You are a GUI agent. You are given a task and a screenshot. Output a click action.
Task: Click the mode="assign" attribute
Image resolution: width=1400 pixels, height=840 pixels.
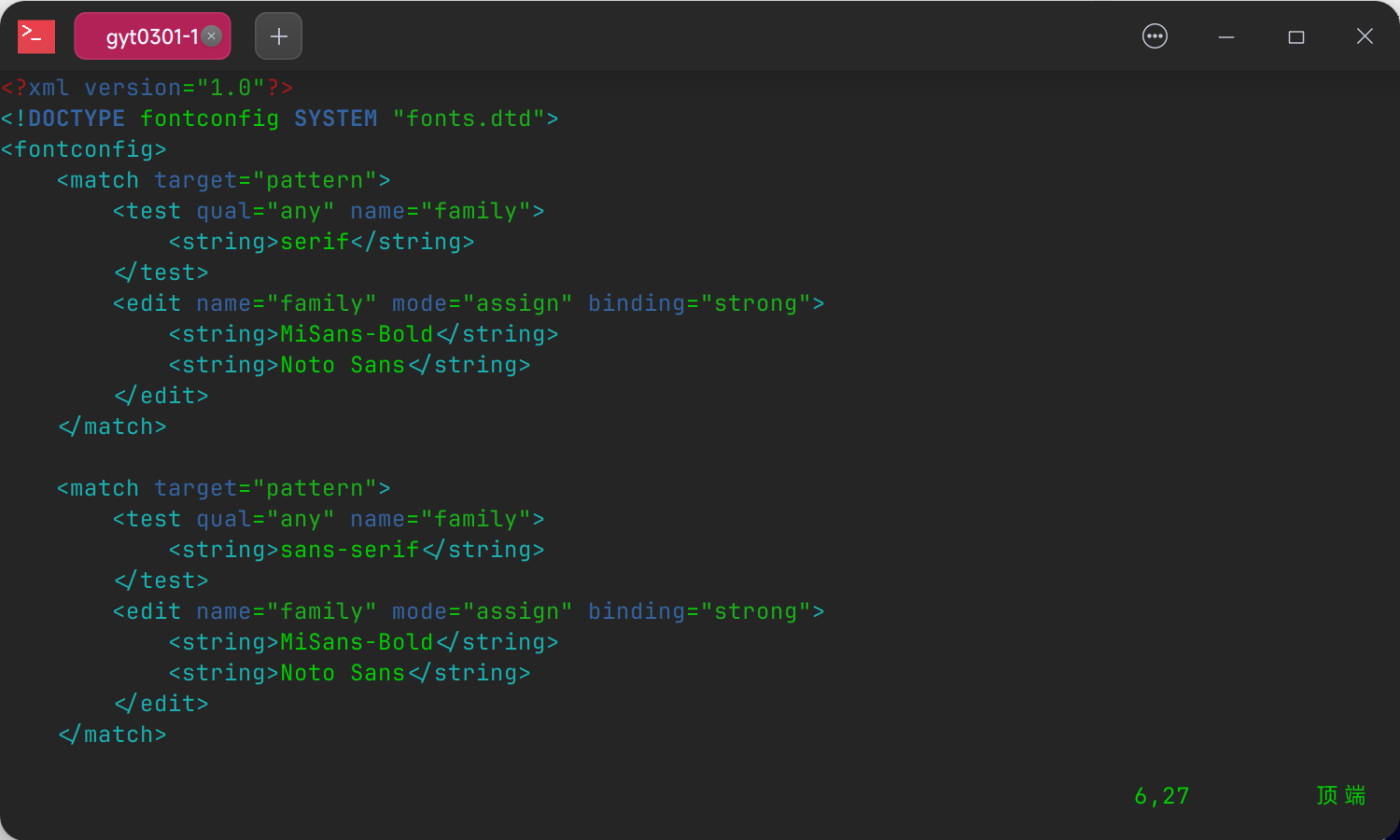coord(481,302)
